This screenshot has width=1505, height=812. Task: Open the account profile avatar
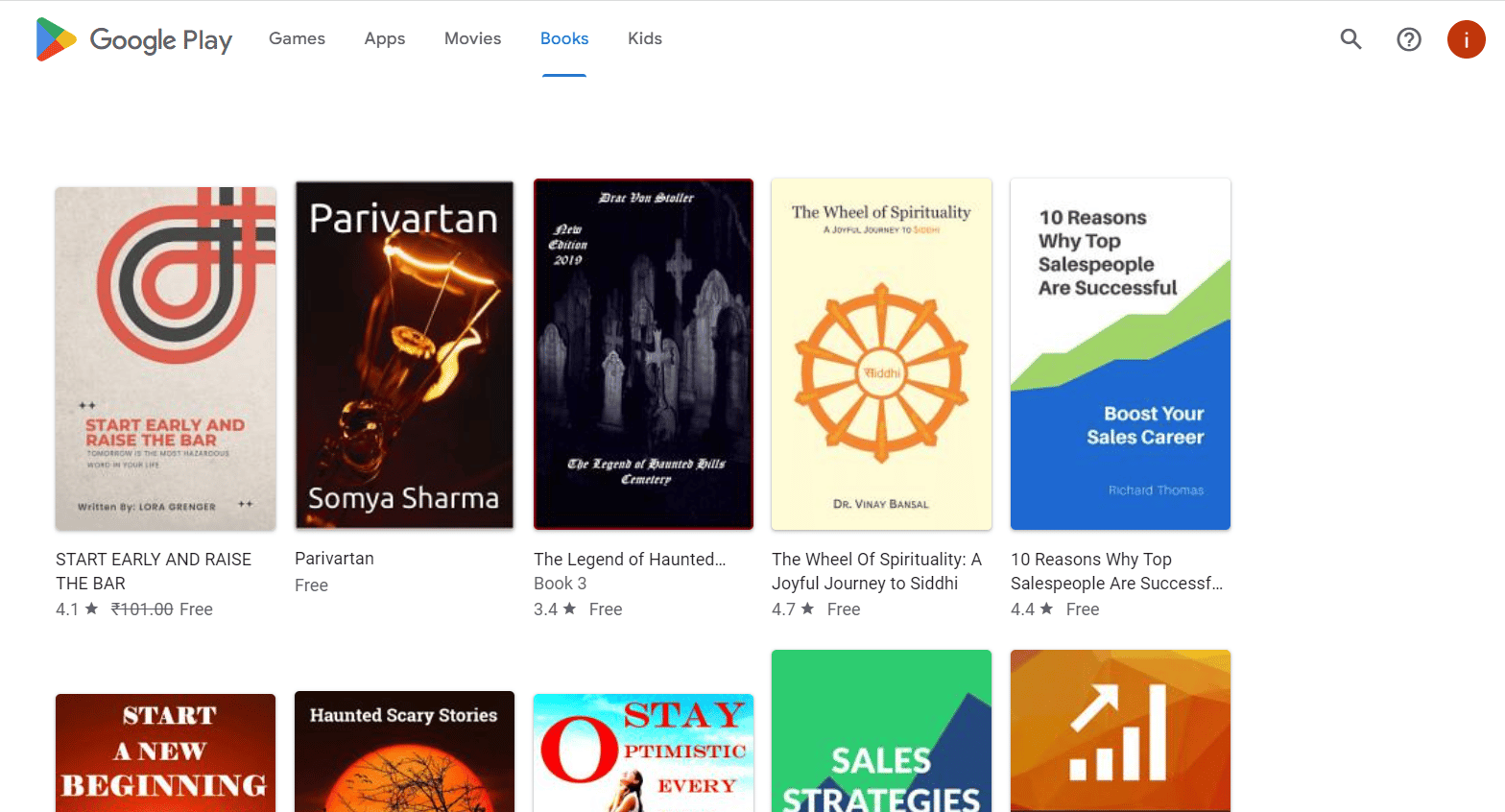click(x=1466, y=39)
